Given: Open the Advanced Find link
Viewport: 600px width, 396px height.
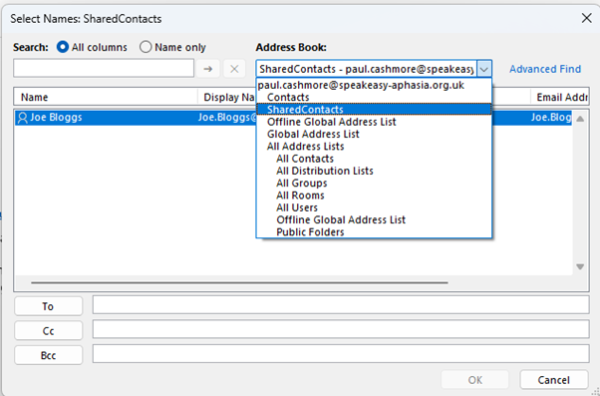Looking at the screenshot, I should [545, 69].
